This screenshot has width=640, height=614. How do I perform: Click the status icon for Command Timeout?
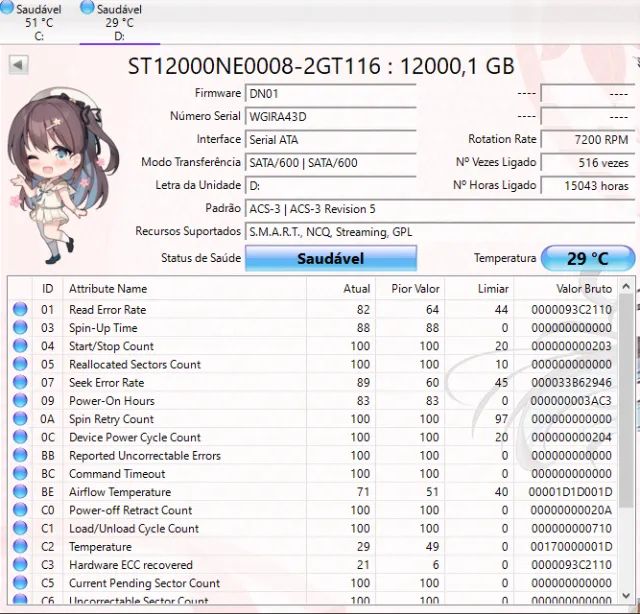20,473
